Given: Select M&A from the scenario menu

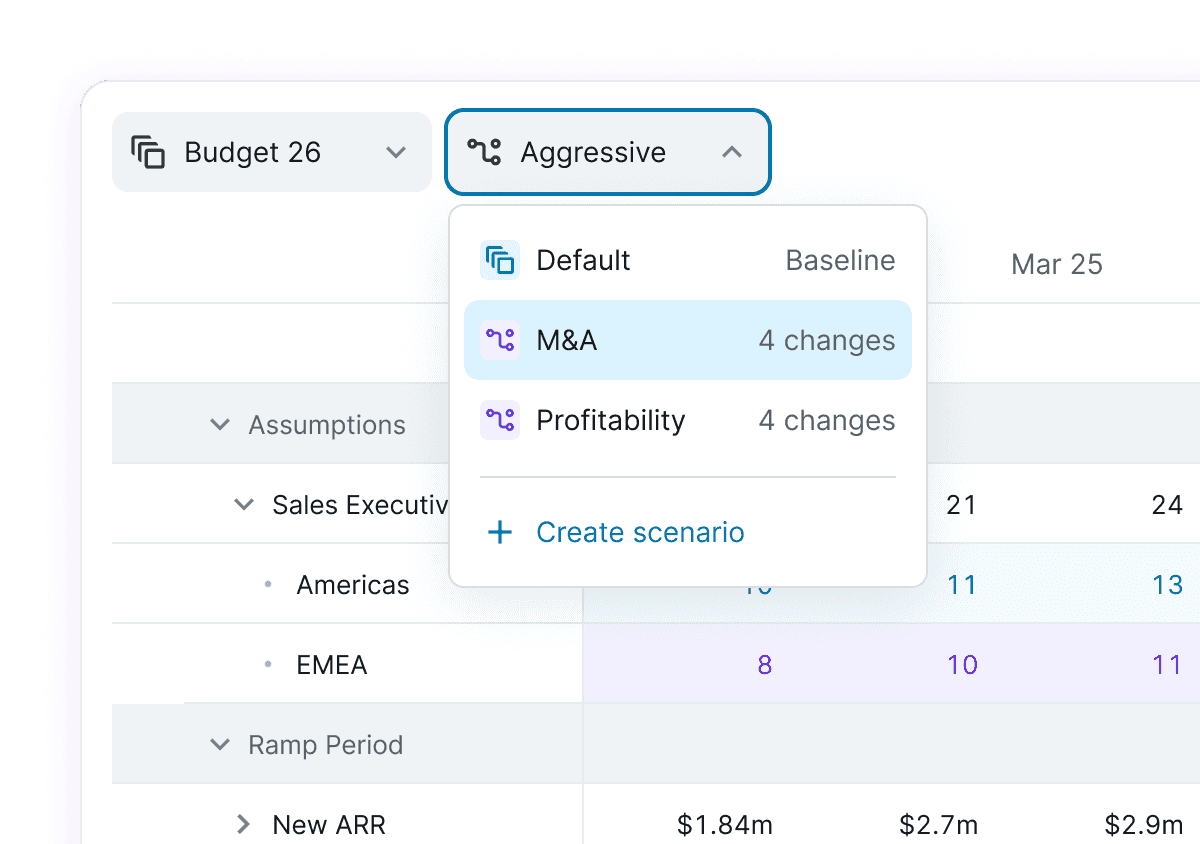Looking at the screenshot, I should 688,340.
